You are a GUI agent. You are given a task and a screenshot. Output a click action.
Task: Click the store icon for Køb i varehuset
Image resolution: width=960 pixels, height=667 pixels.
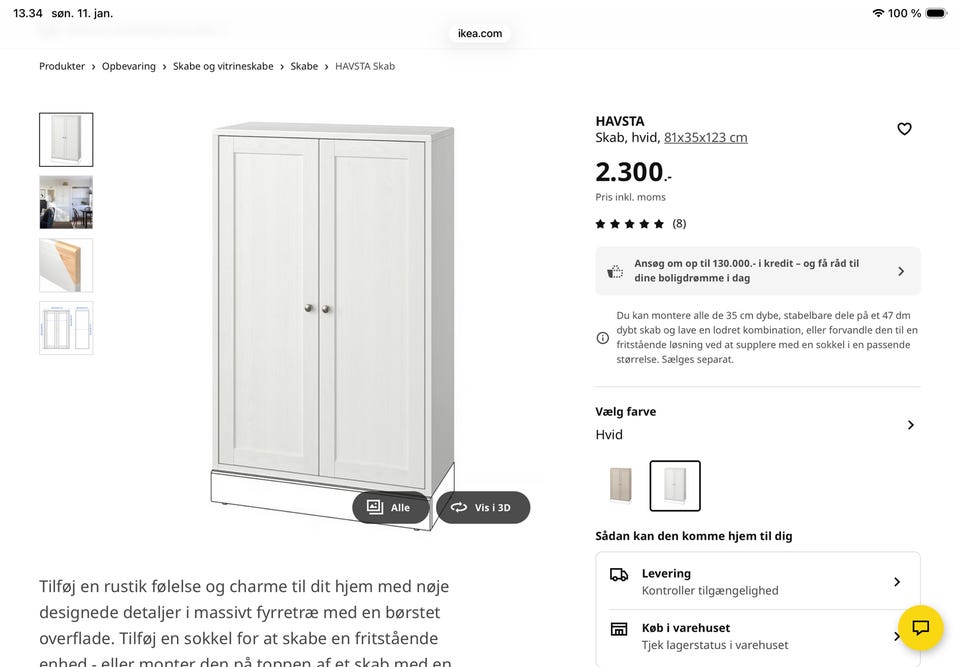[619, 629]
